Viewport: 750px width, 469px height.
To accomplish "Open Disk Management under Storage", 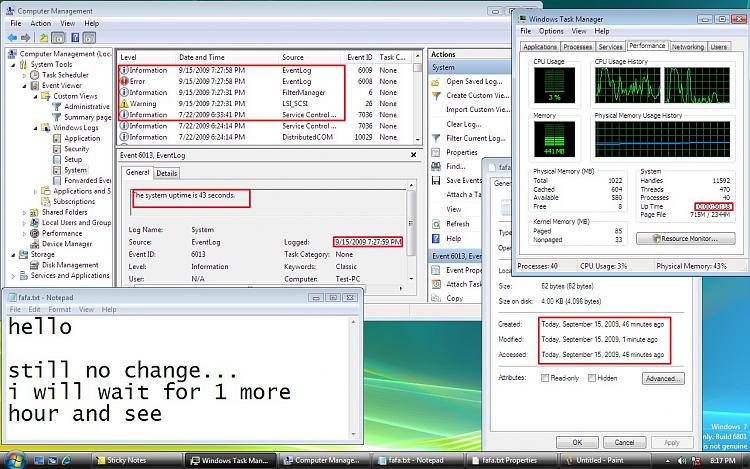I will click(x=70, y=265).
